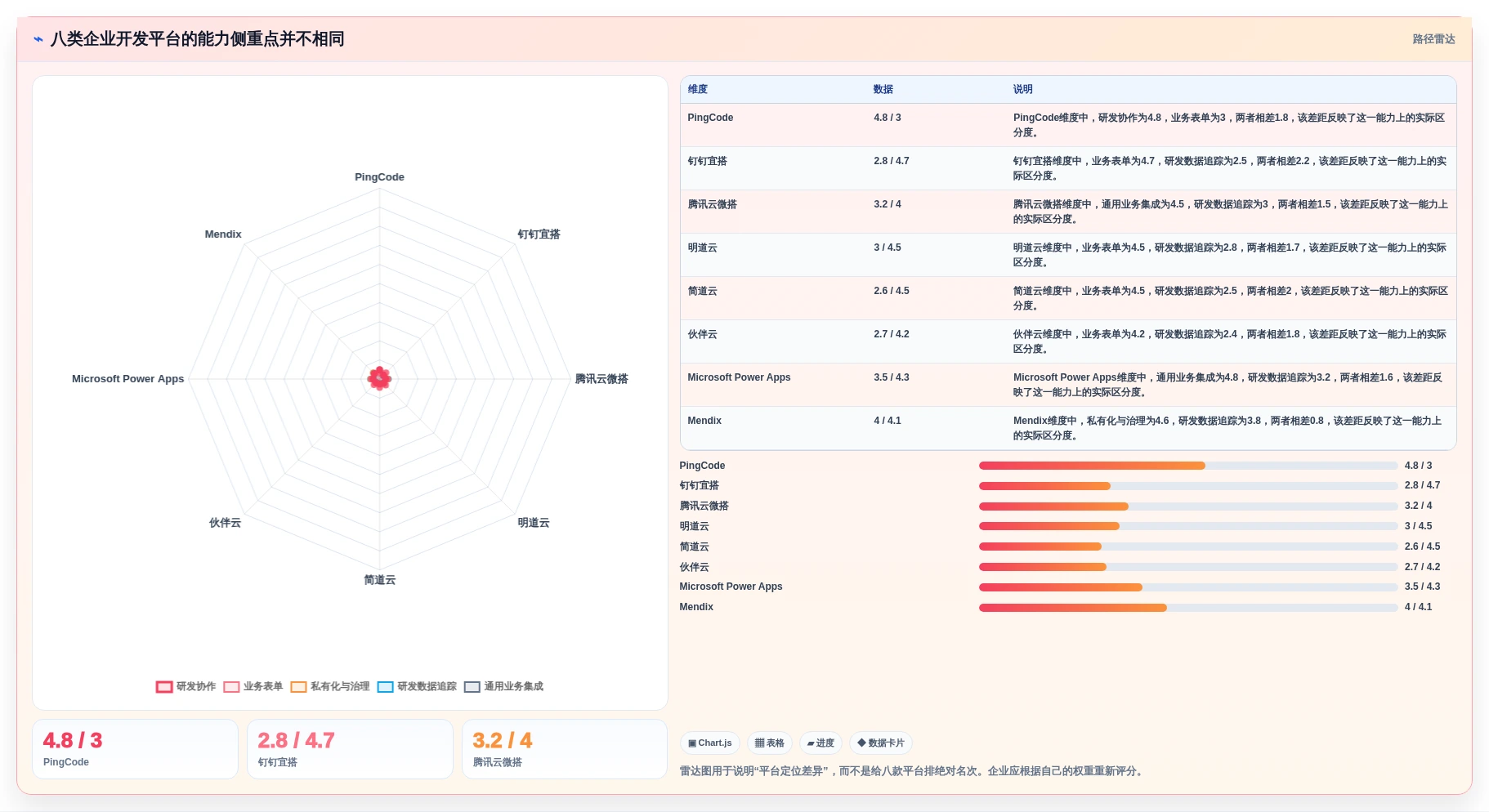The width and height of the screenshot is (1489, 812).
Task: Click the Mendix radar axis label
Action: [x=223, y=234]
